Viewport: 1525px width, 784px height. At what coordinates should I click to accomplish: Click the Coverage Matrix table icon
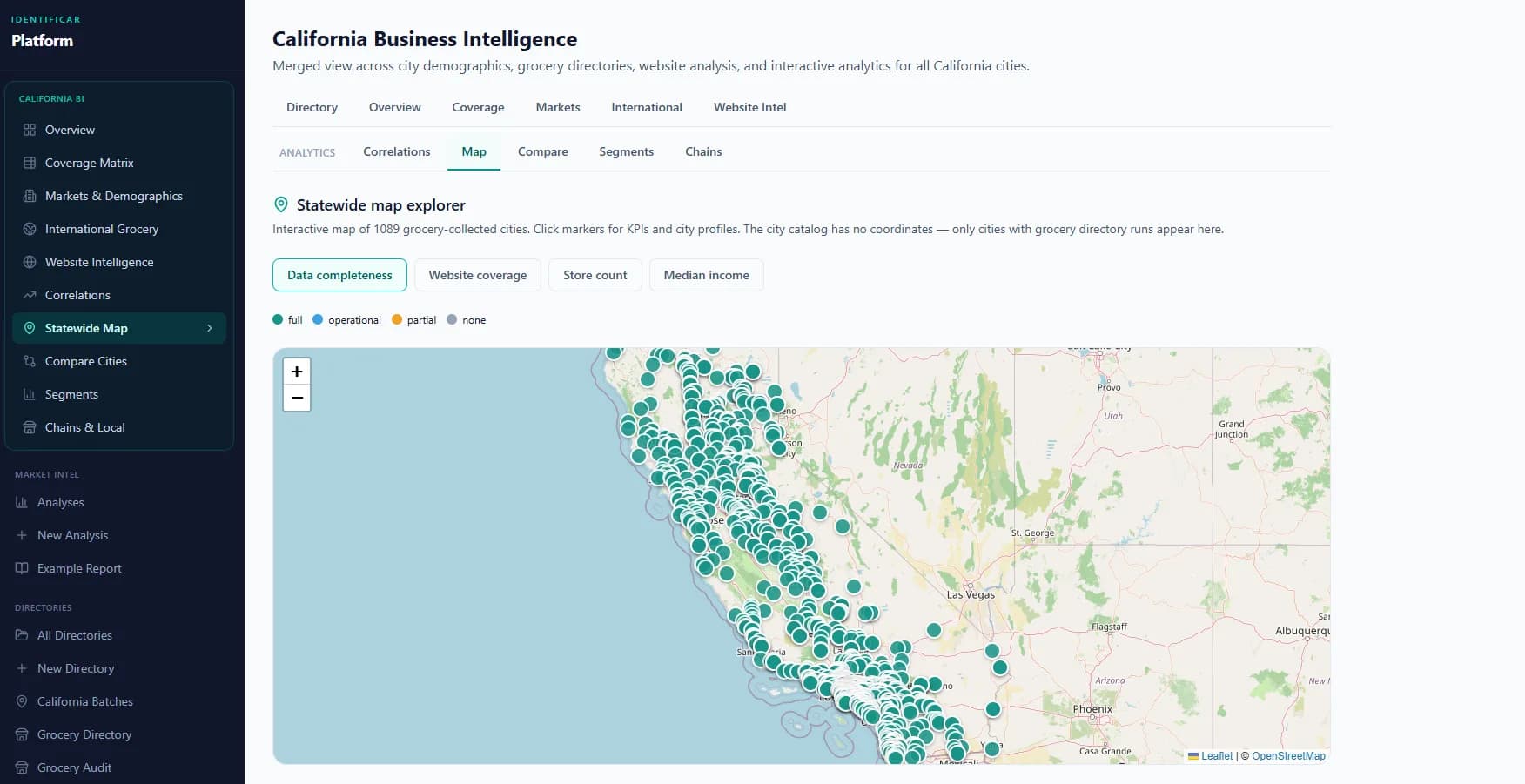[30, 163]
